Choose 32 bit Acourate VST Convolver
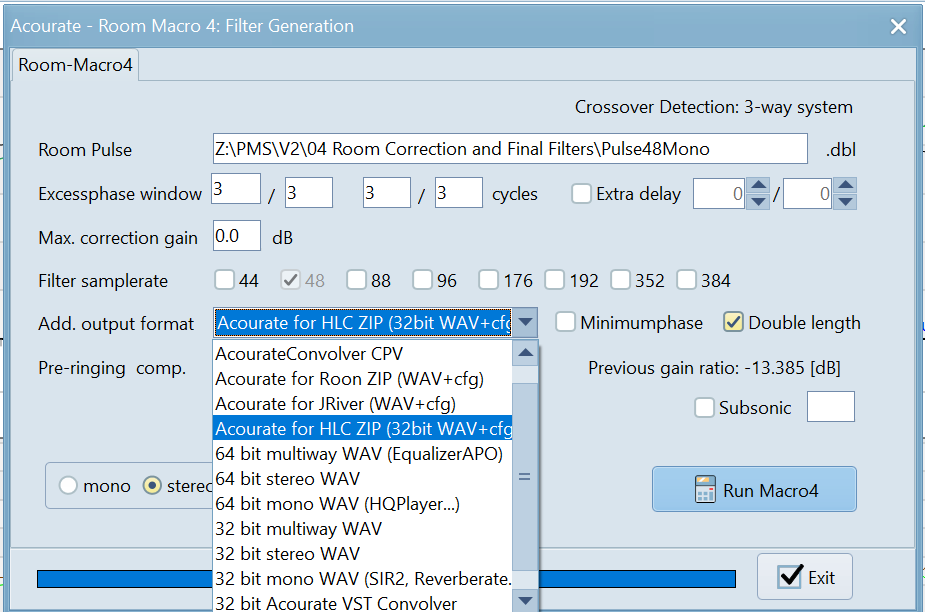 pos(362,603)
